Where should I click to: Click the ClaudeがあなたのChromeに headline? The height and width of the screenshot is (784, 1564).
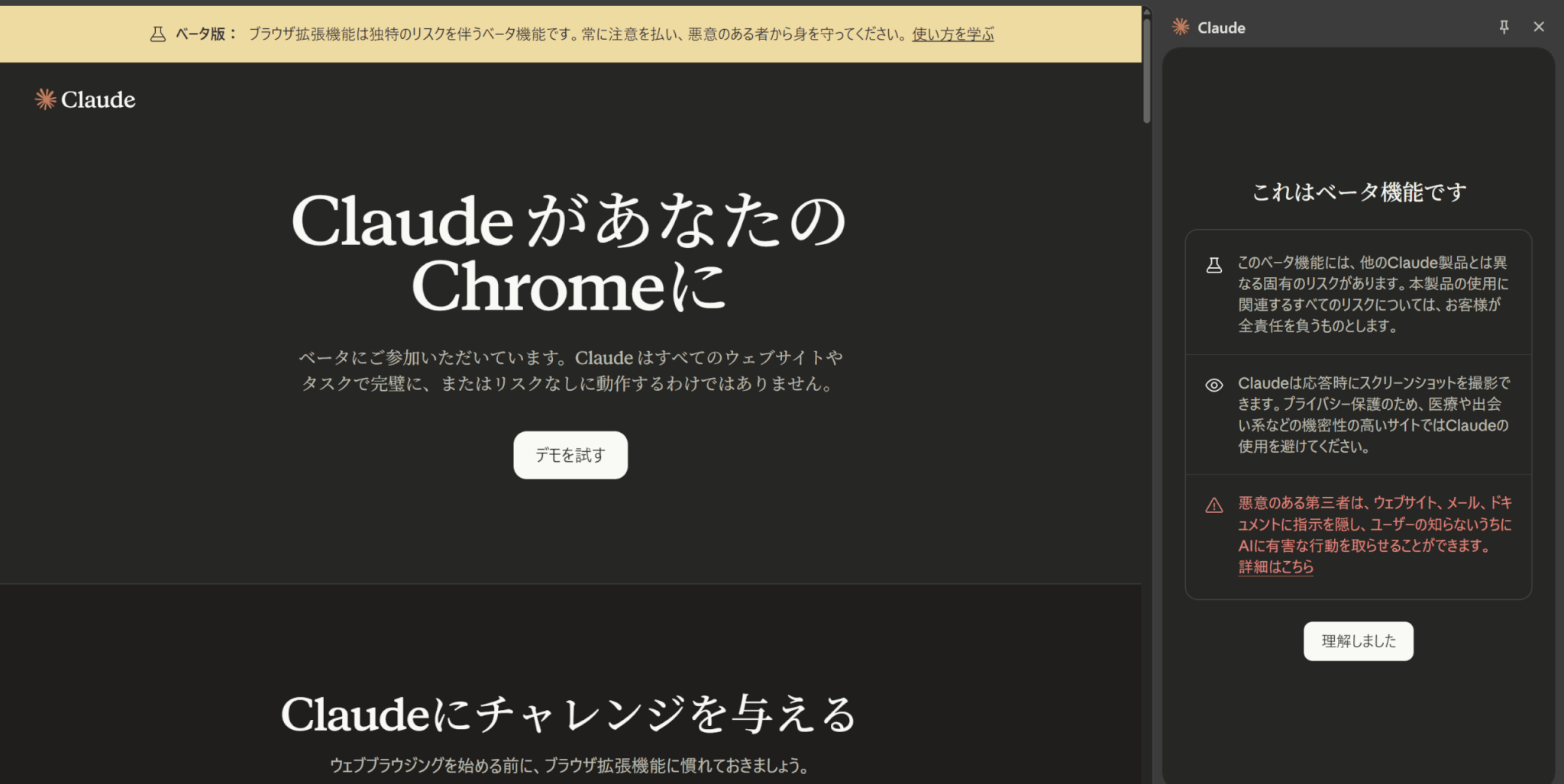coord(569,253)
